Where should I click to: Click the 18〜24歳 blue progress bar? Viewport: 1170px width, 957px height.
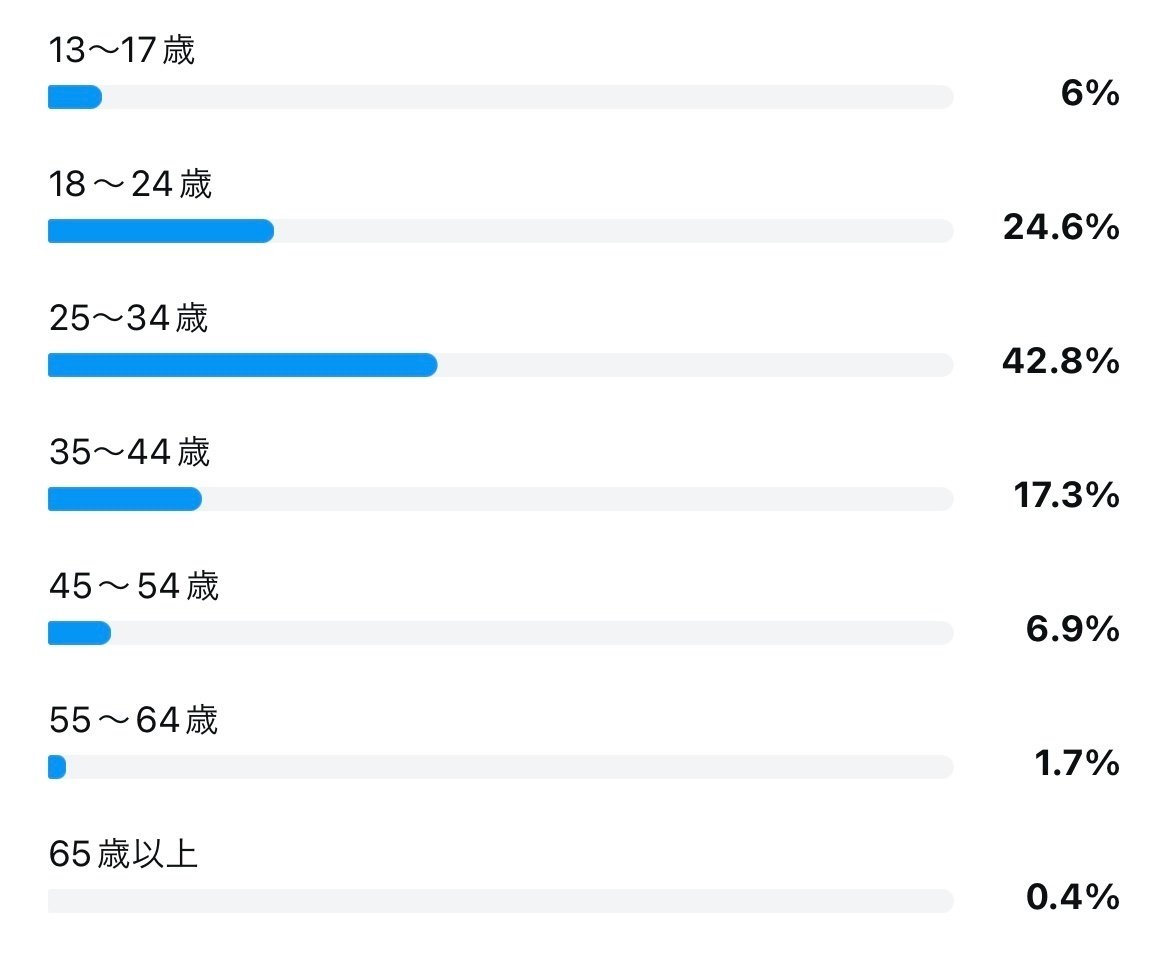click(x=160, y=231)
